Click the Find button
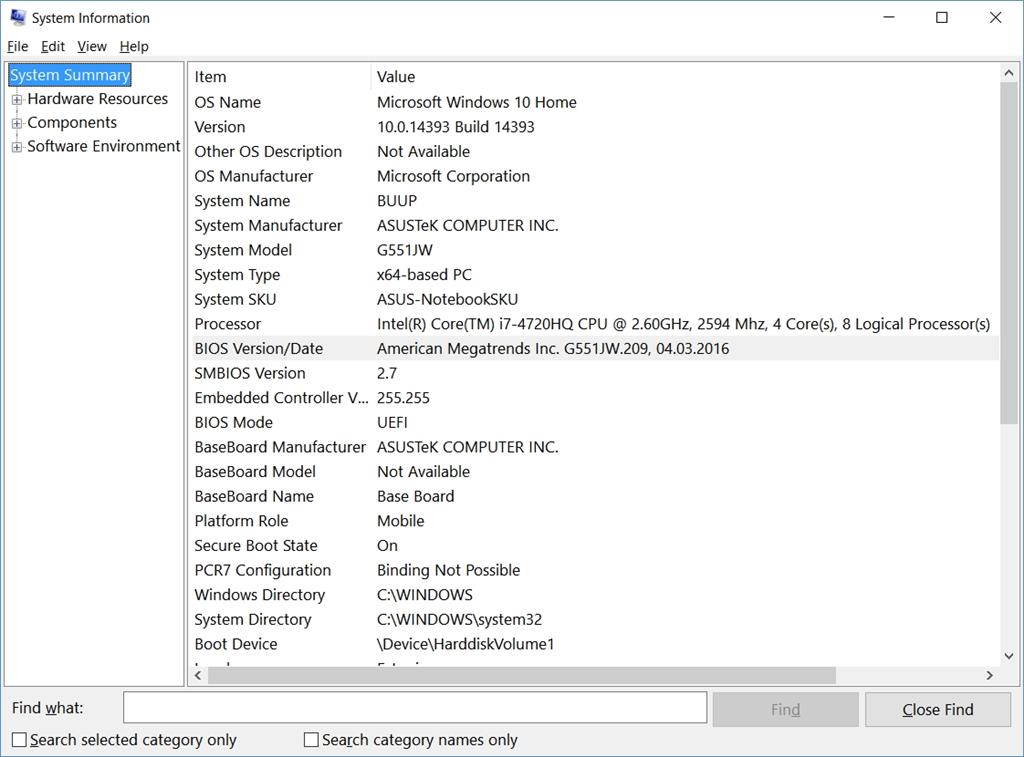This screenshot has width=1024, height=757. (785, 709)
